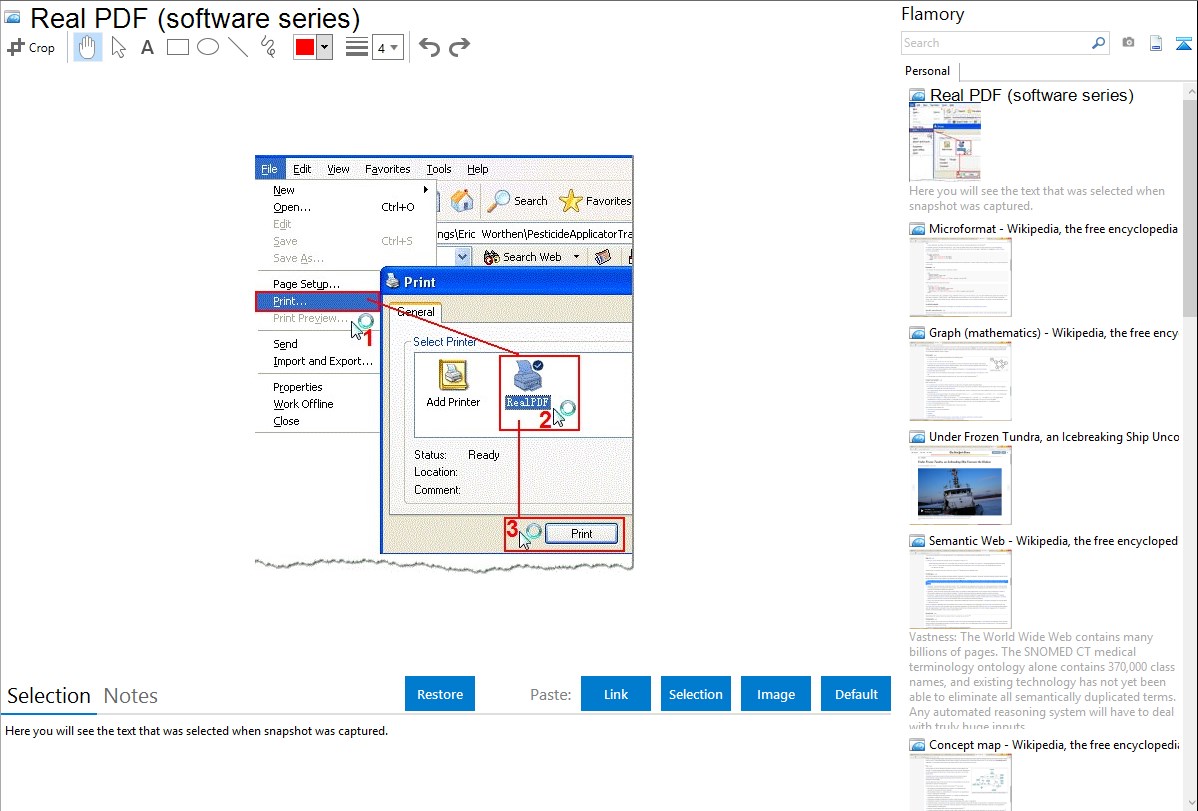Click the "Flamory" panel title text
Screen dimensions: 1198x811
[933, 15]
